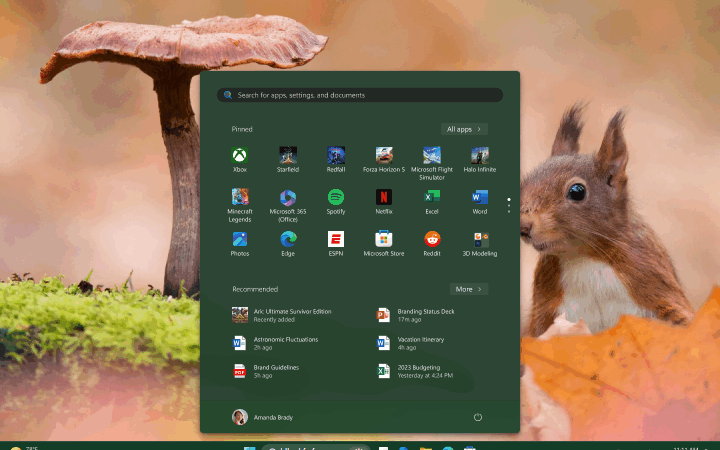Screen dimensions: 720x450
Task: Focus the Start menu search box
Action: 360,95
